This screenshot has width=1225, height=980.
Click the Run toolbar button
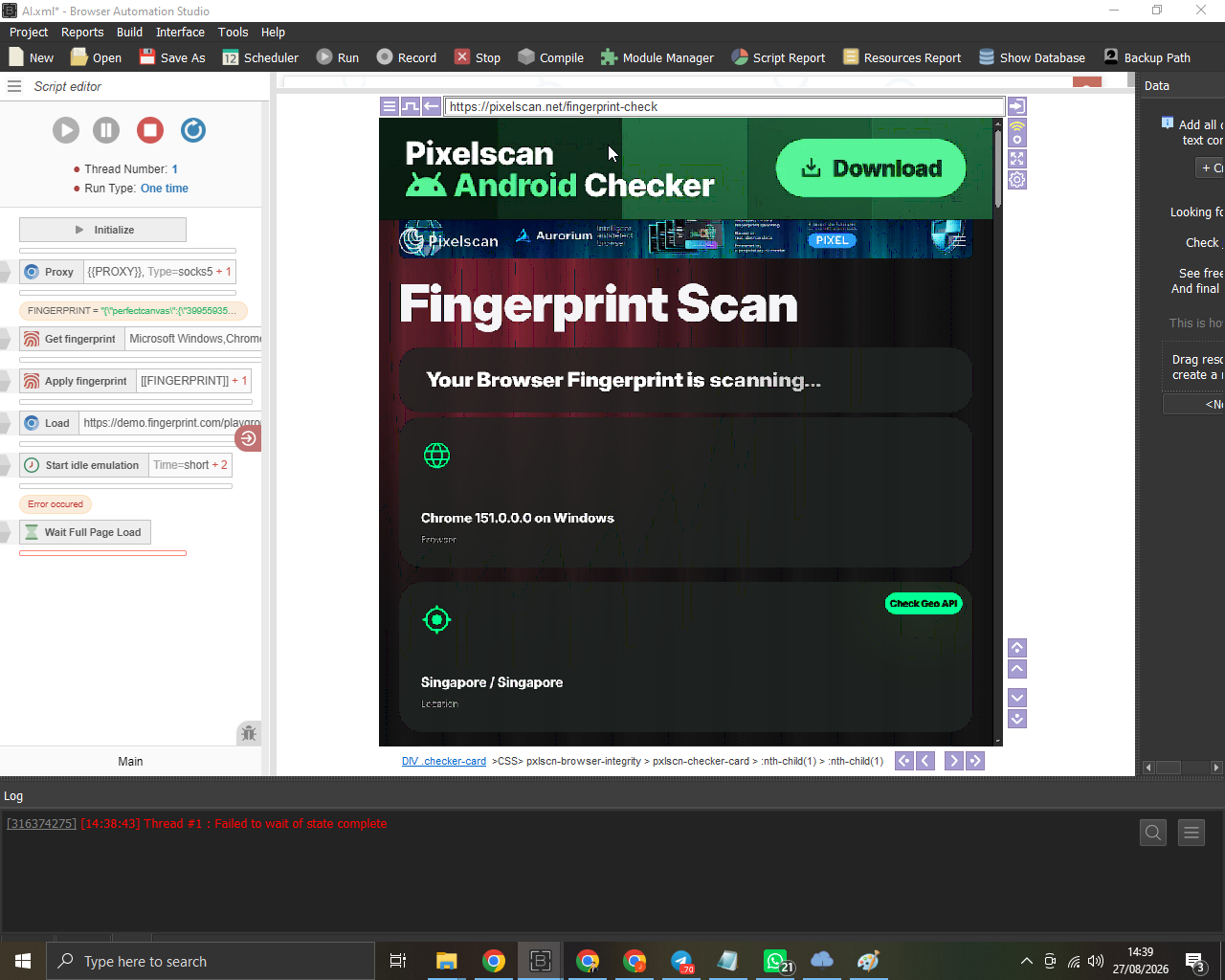338,57
